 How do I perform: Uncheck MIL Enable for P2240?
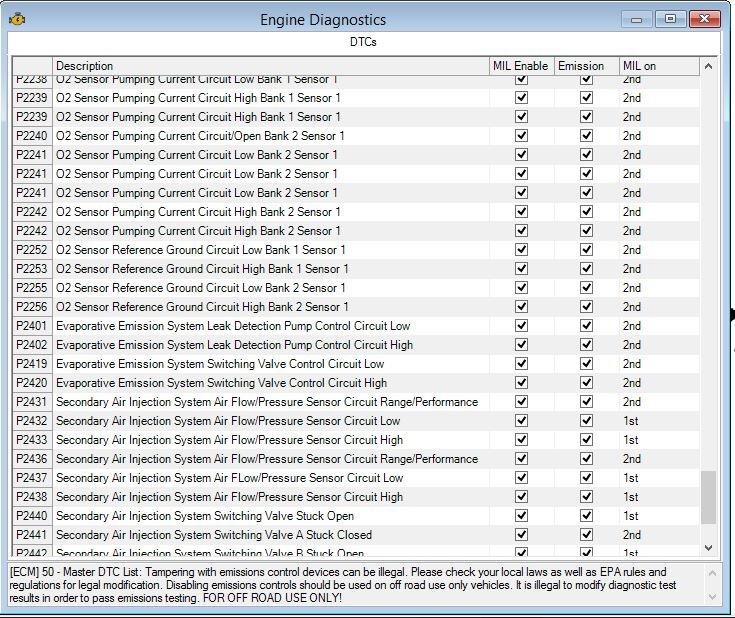pos(521,136)
